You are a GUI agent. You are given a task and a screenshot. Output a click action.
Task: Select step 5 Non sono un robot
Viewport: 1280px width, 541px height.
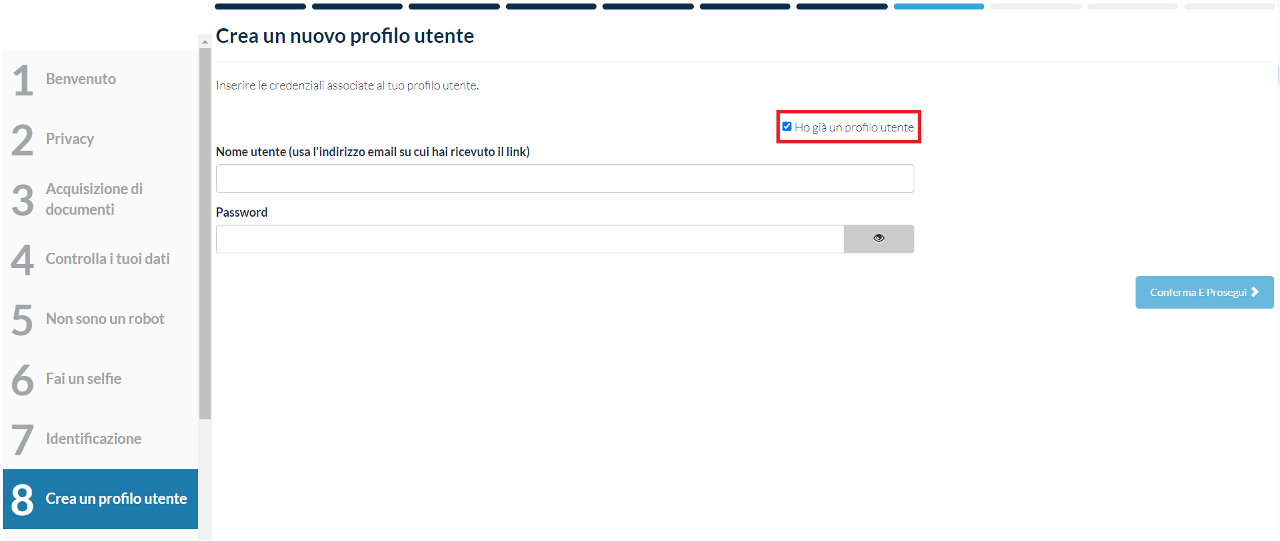(104, 319)
